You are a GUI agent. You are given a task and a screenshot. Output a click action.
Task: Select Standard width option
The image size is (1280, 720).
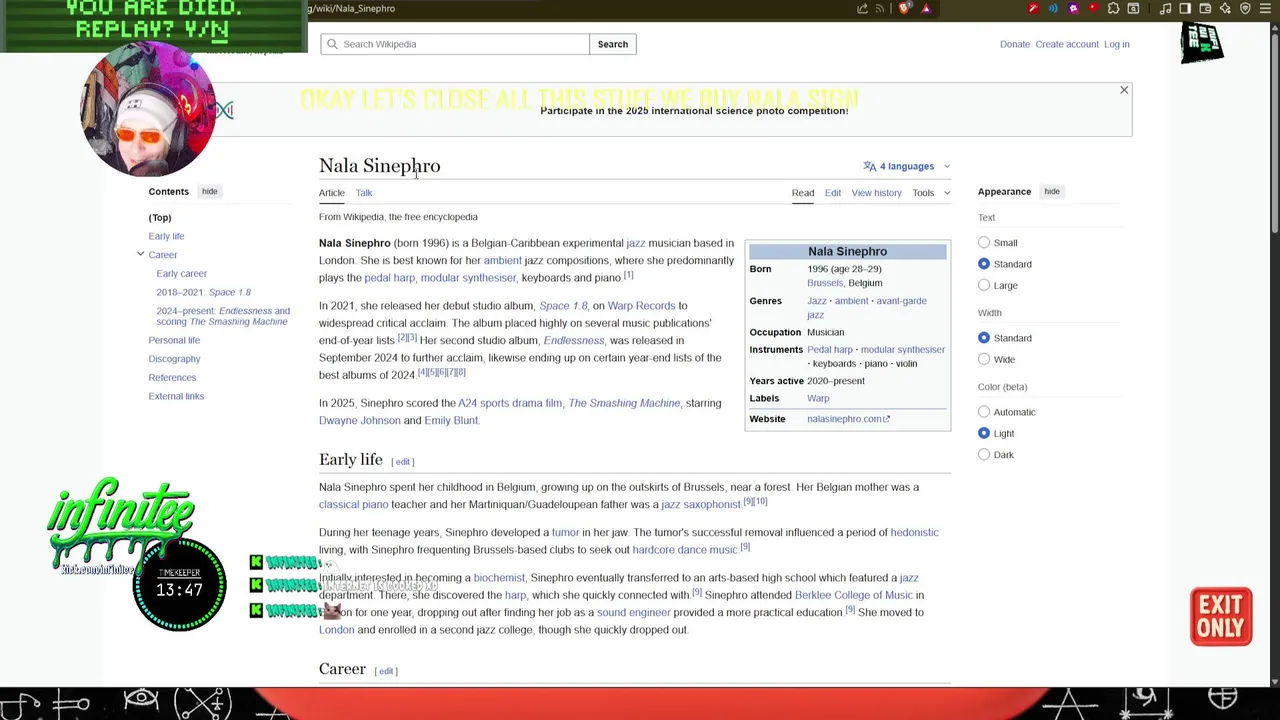(984, 338)
